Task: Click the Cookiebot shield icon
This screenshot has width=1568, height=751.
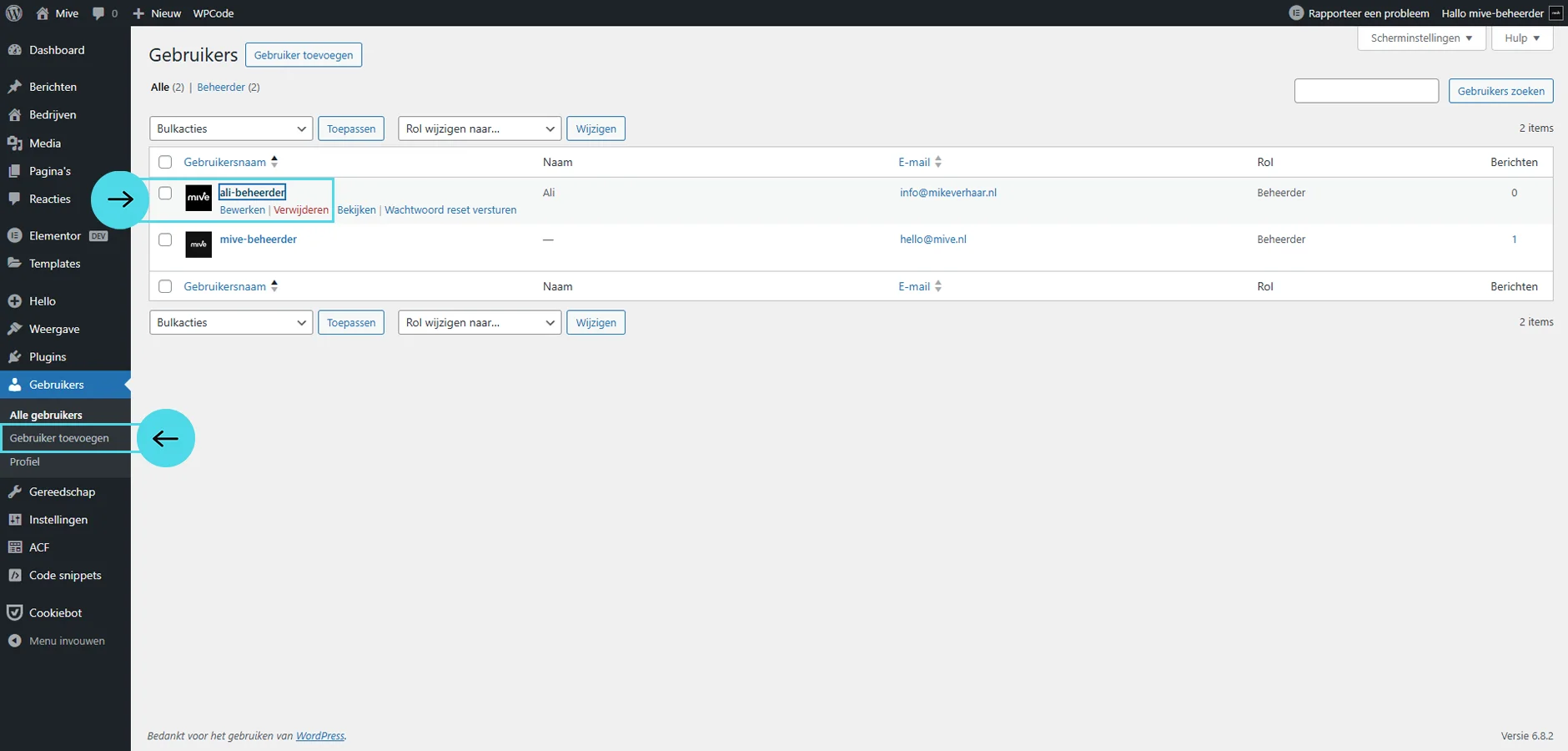Action: (14, 612)
